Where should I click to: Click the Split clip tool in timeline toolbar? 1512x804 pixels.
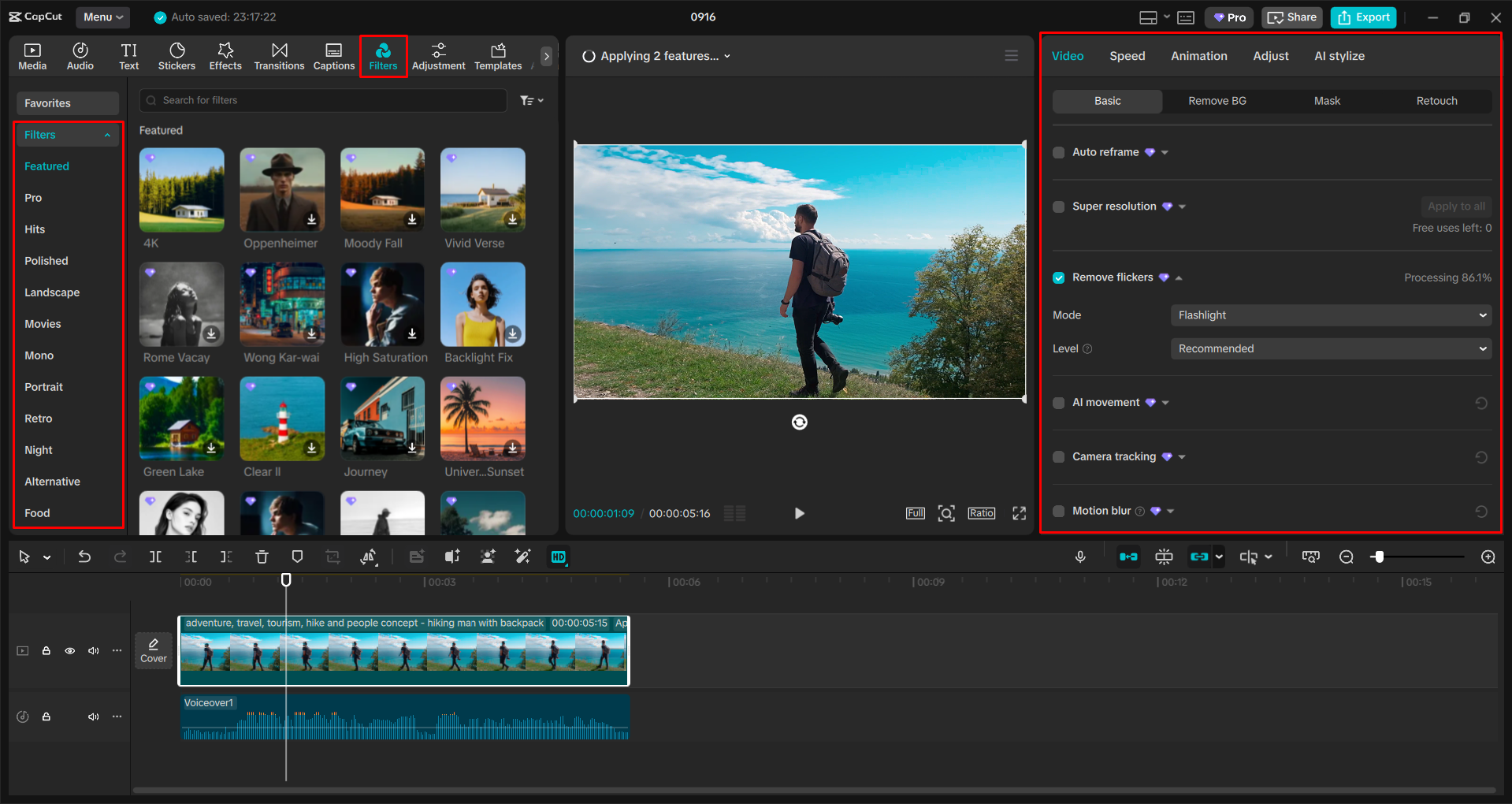156,557
